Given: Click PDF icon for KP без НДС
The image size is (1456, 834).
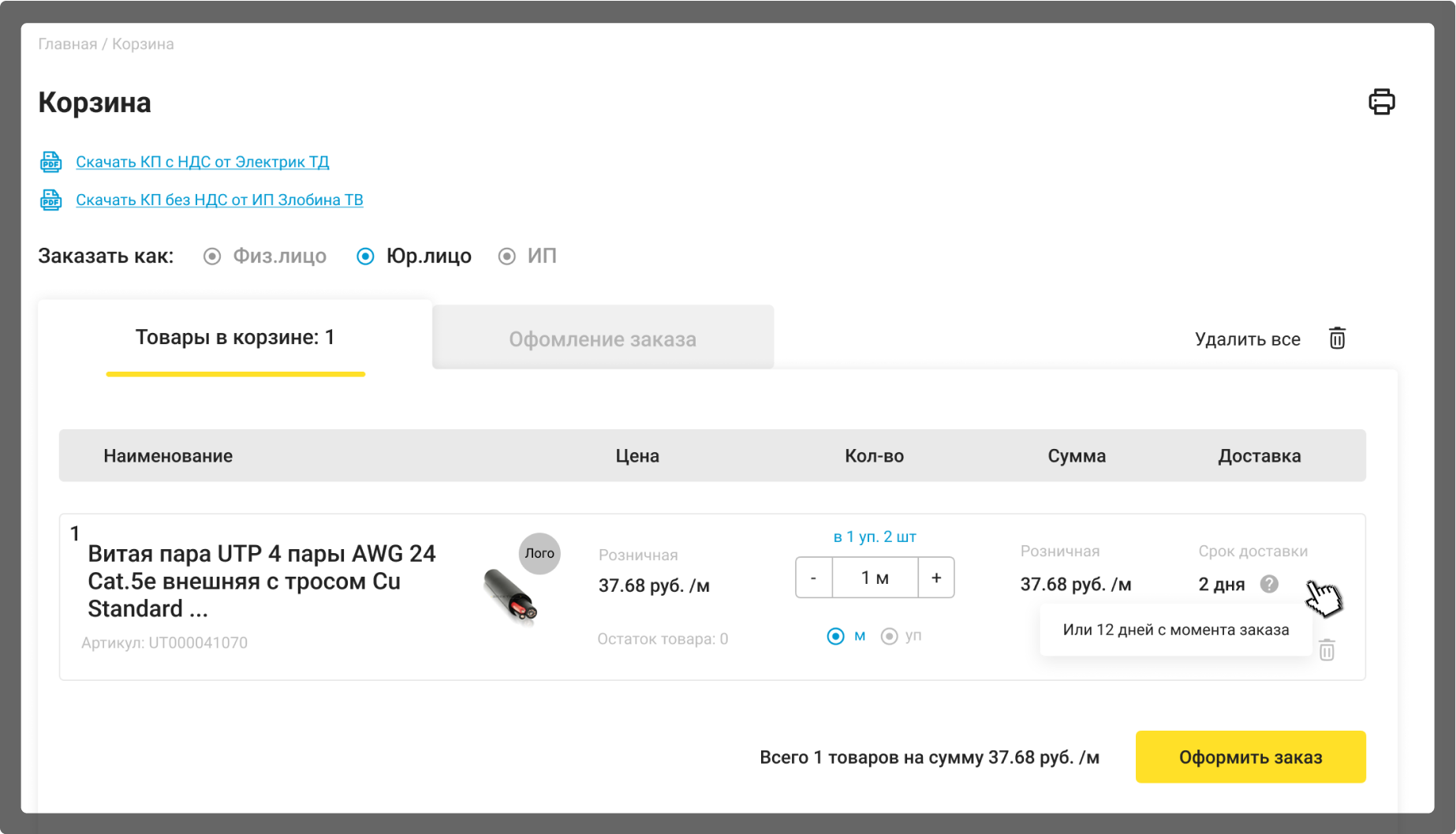Looking at the screenshot, I should pos(51,200).
